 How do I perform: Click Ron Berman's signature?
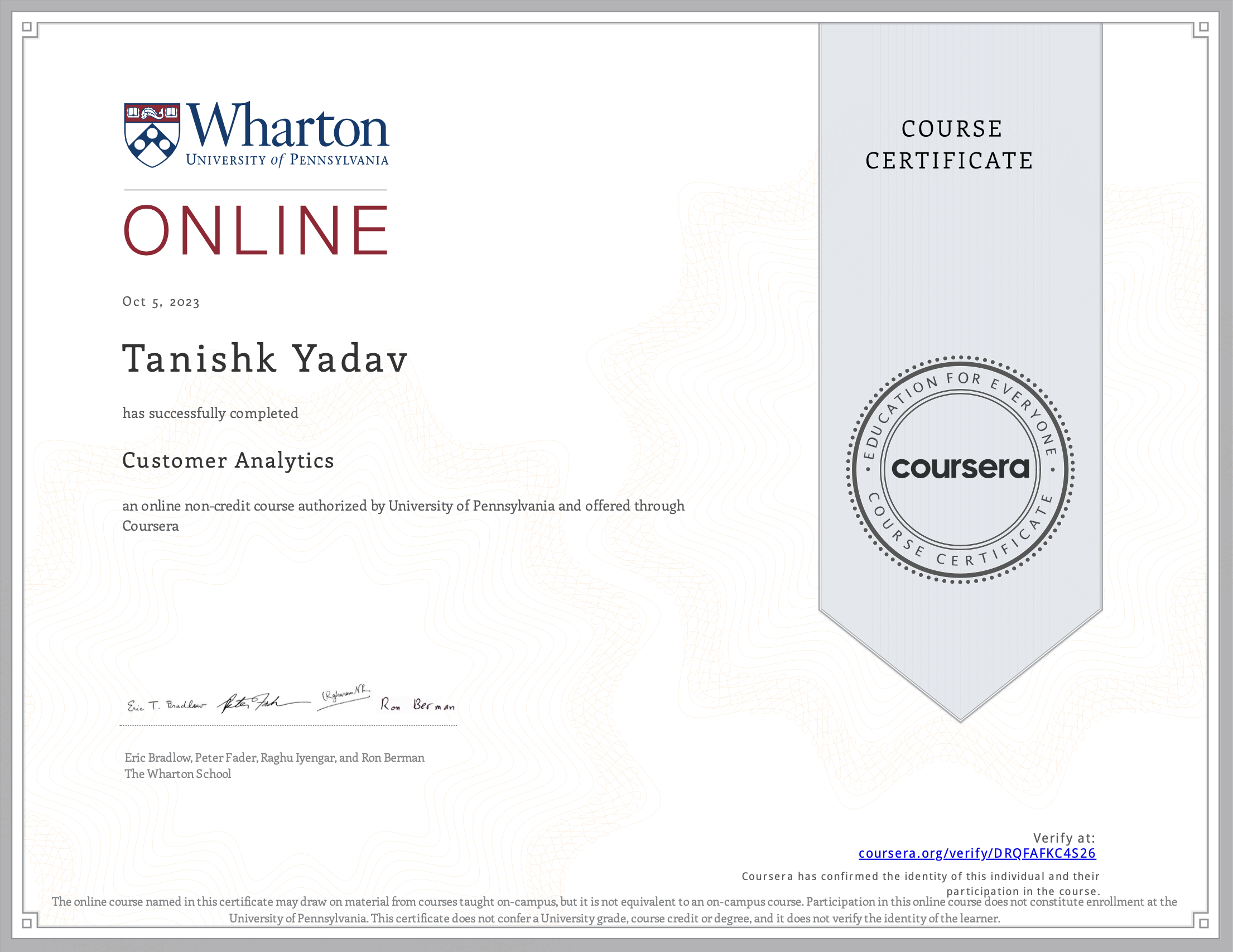(417, 705)
